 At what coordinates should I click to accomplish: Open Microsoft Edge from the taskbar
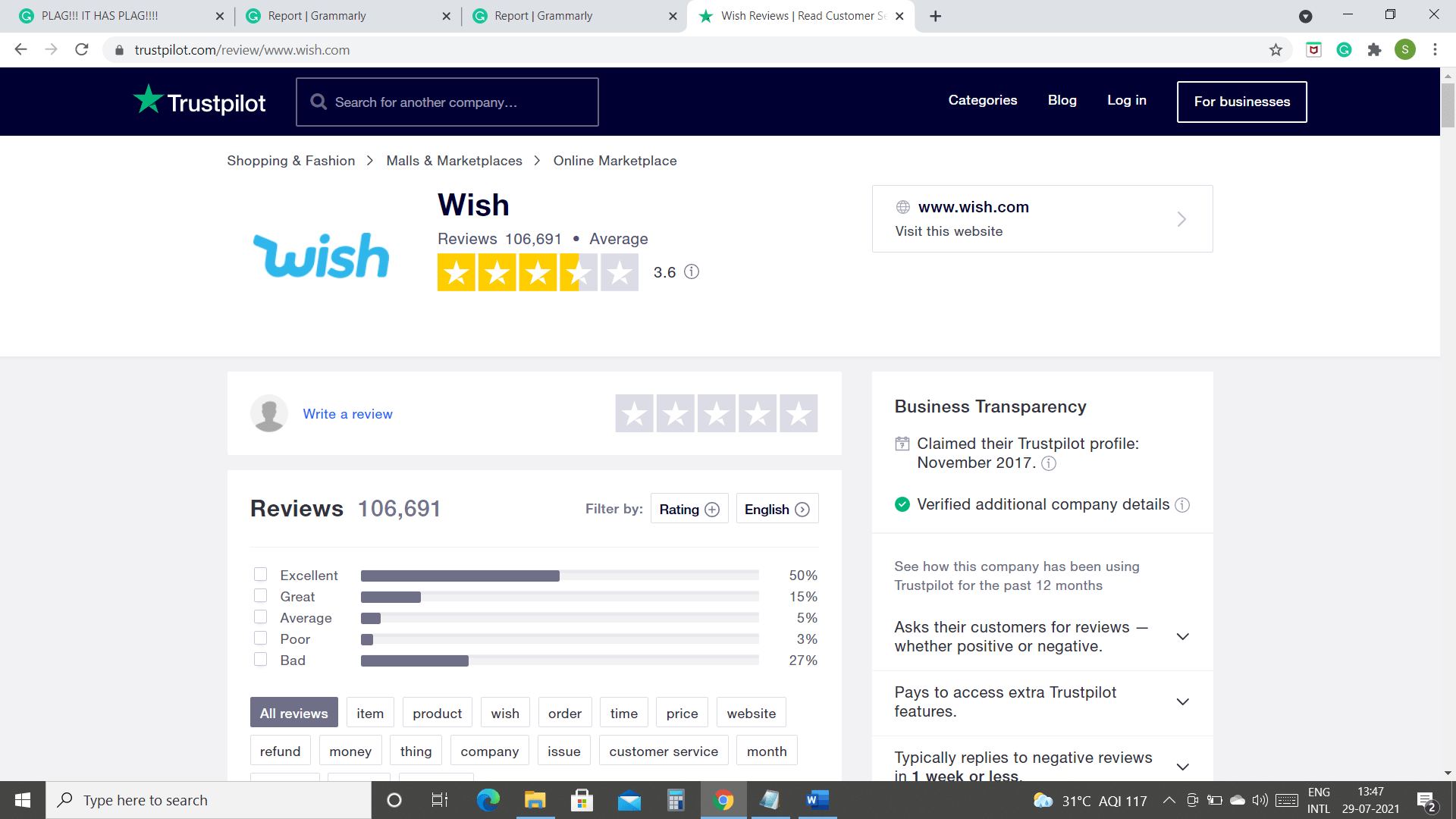488,800
